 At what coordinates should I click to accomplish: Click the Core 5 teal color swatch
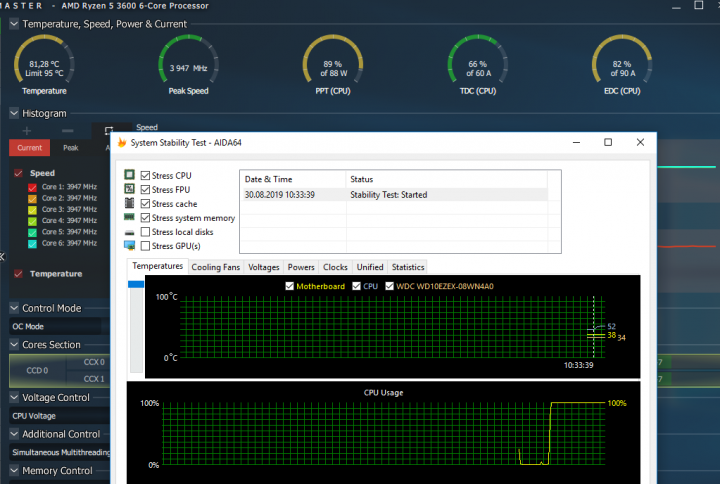32,232
